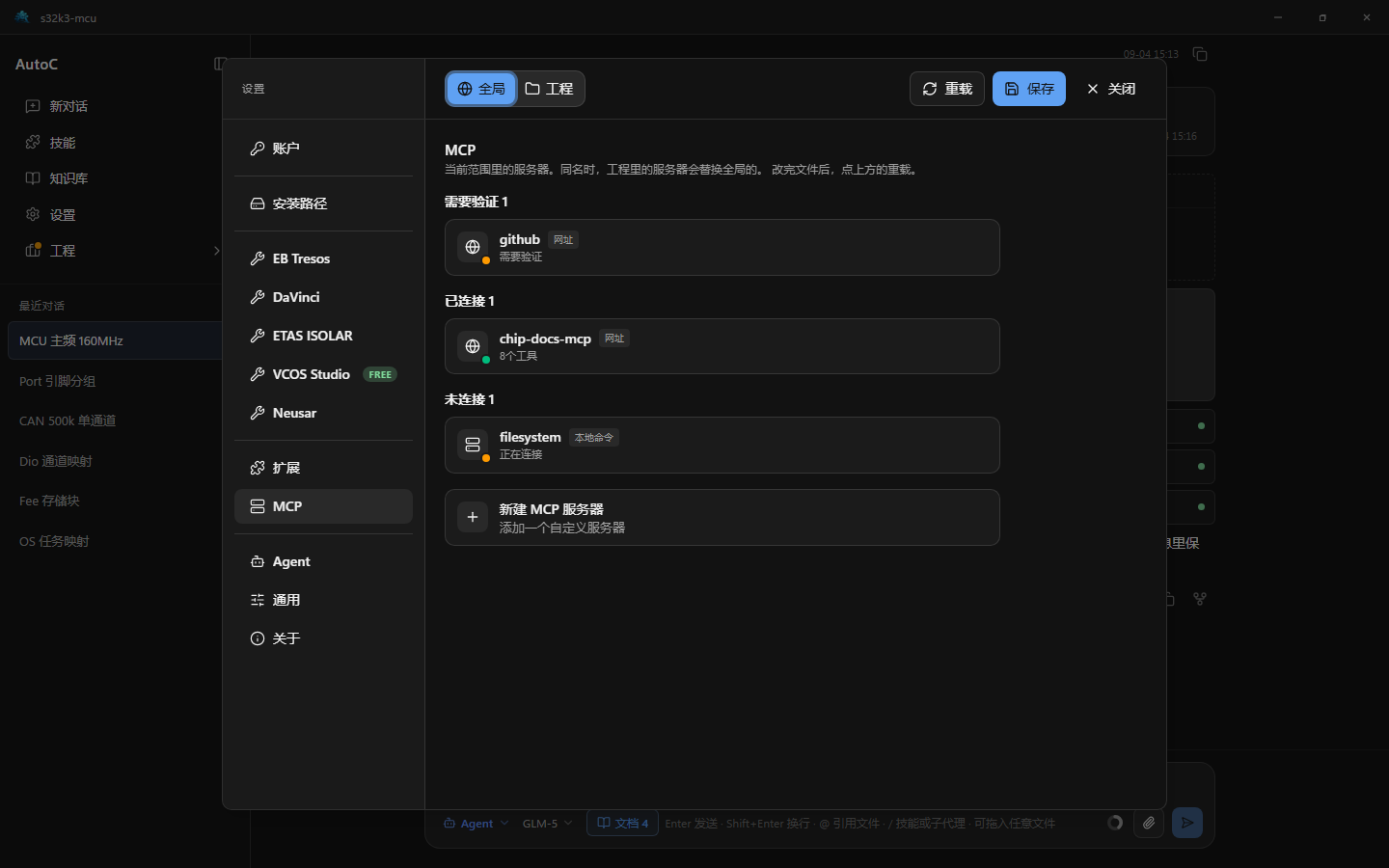Click copy icon near timestamp
1389x868 pixels.
1200,54
